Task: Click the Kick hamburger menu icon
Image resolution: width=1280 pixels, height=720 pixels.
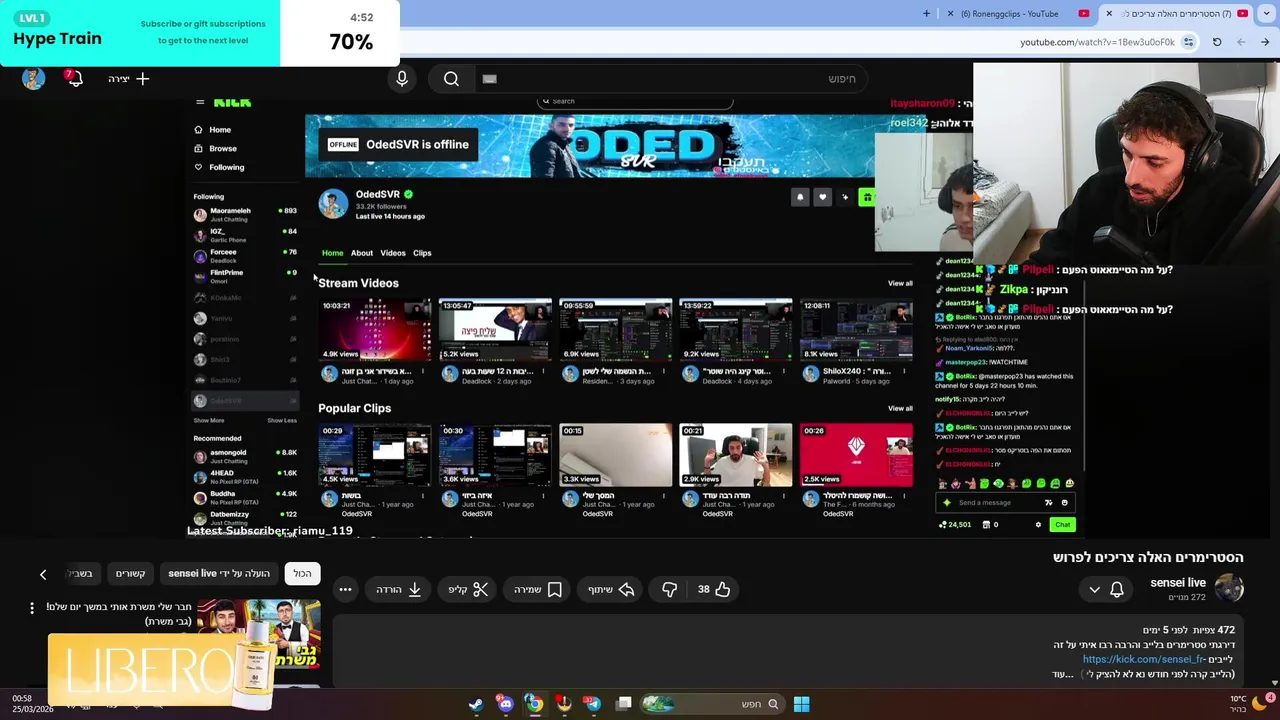Action: 200,102
